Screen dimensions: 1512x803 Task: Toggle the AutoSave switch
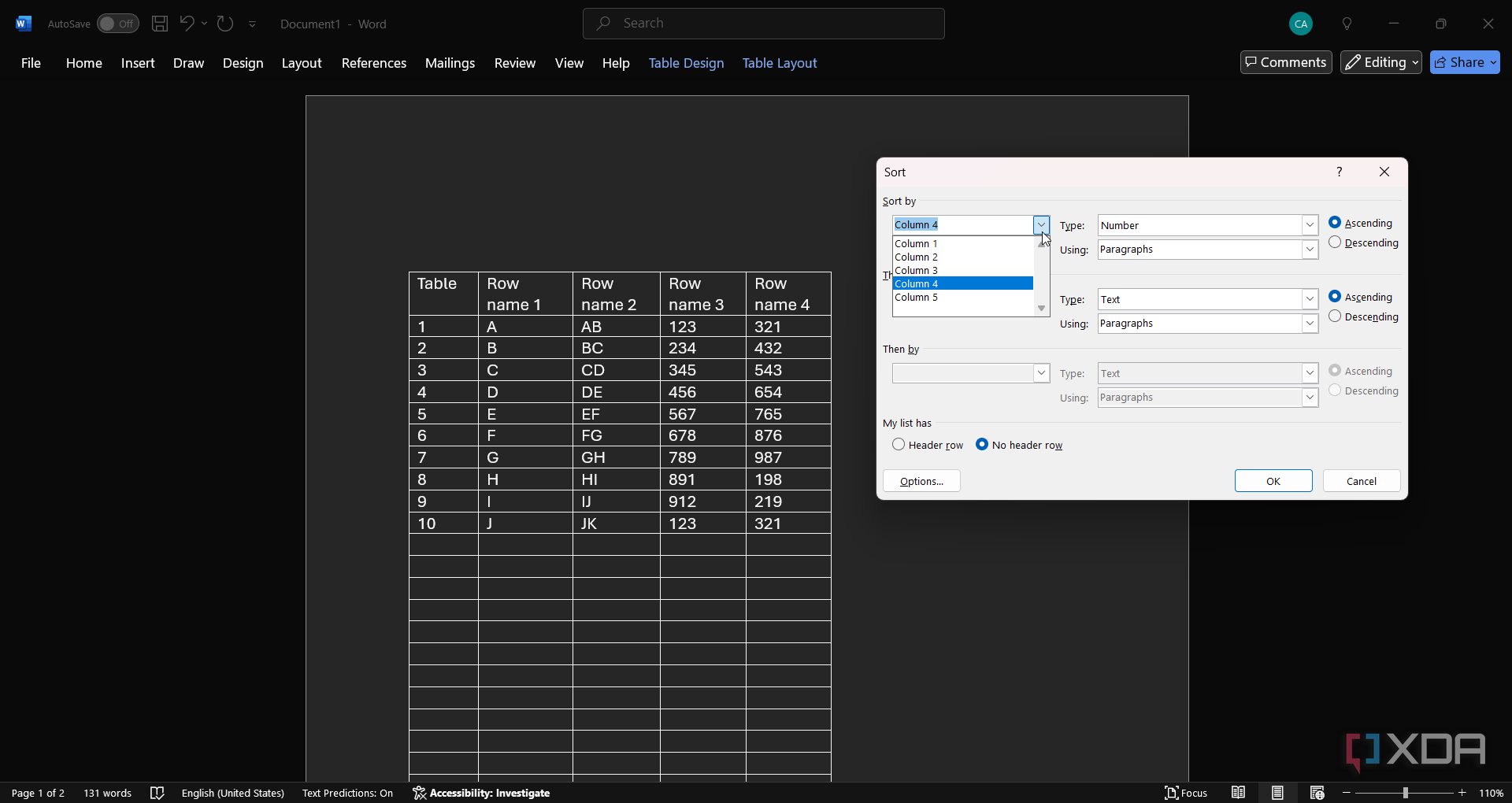click(x=118, y=24)
